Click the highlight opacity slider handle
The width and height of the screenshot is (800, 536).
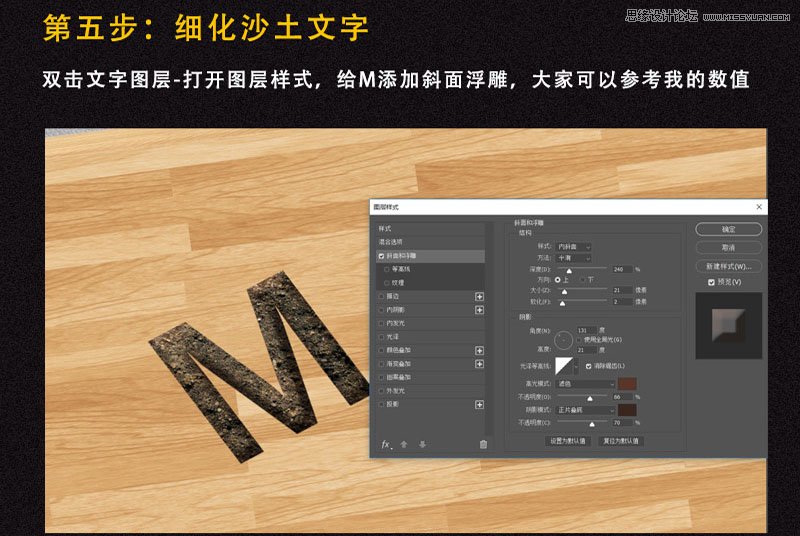pos(590,398)
